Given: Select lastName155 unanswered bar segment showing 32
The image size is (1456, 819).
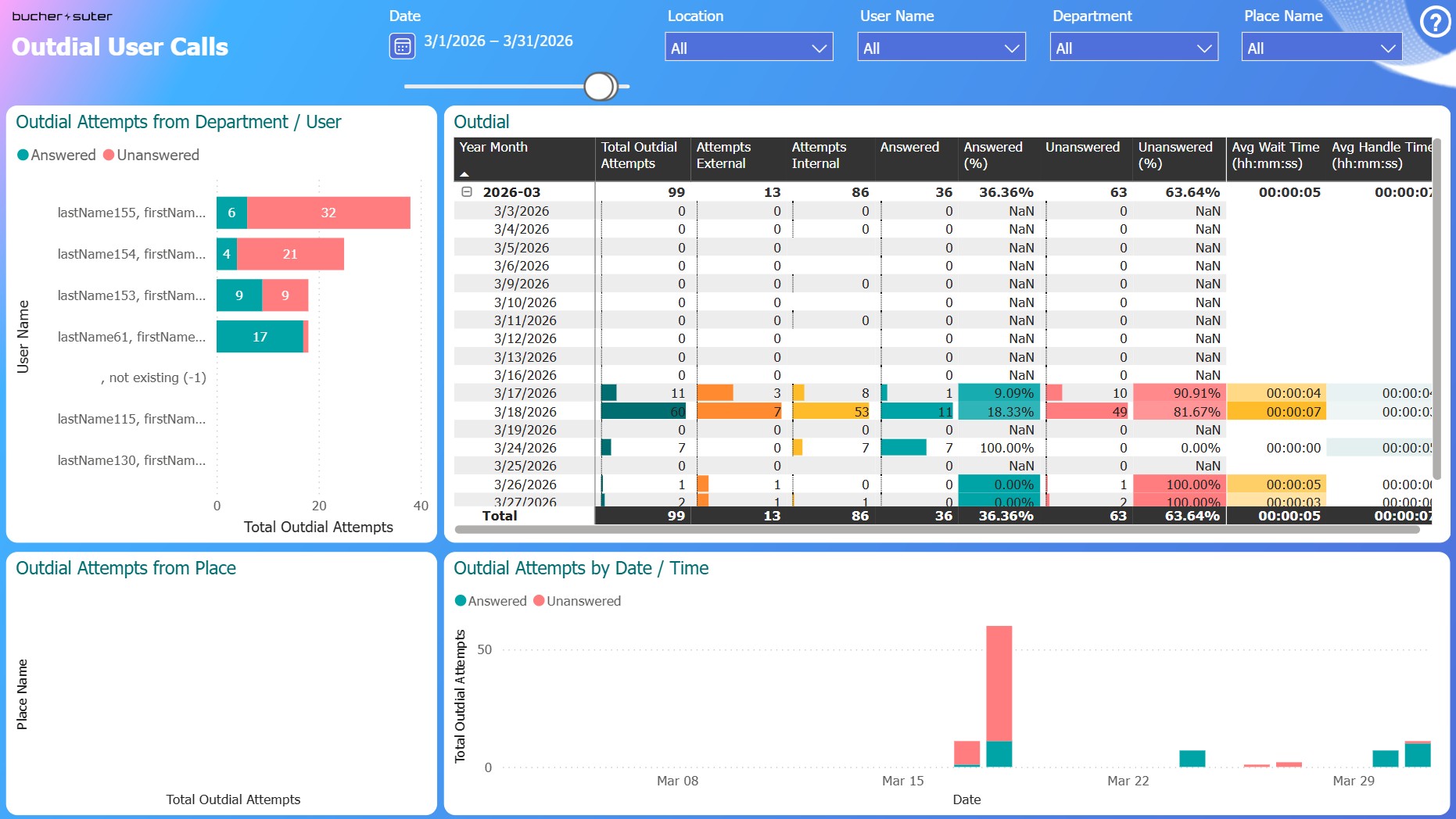Looking at the screenshot, I should (x=328, y=213).
